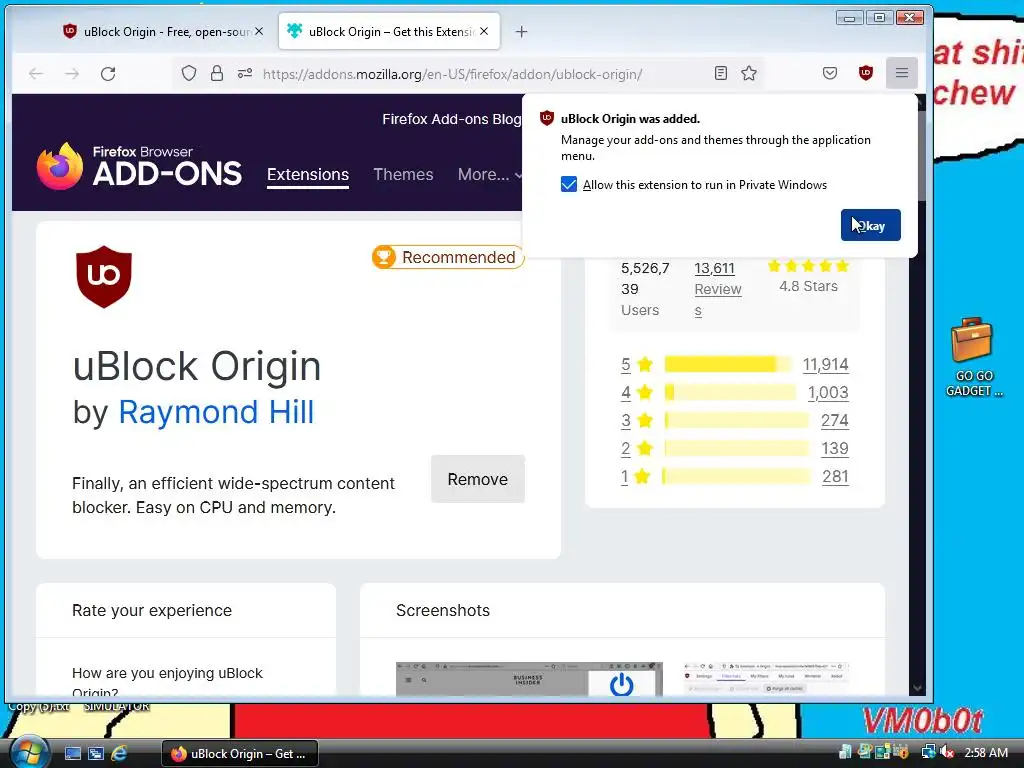This screenshot has height=768, width=1024.
Task: Toggle Allow this extension in Private Windows
Action: 569,185
